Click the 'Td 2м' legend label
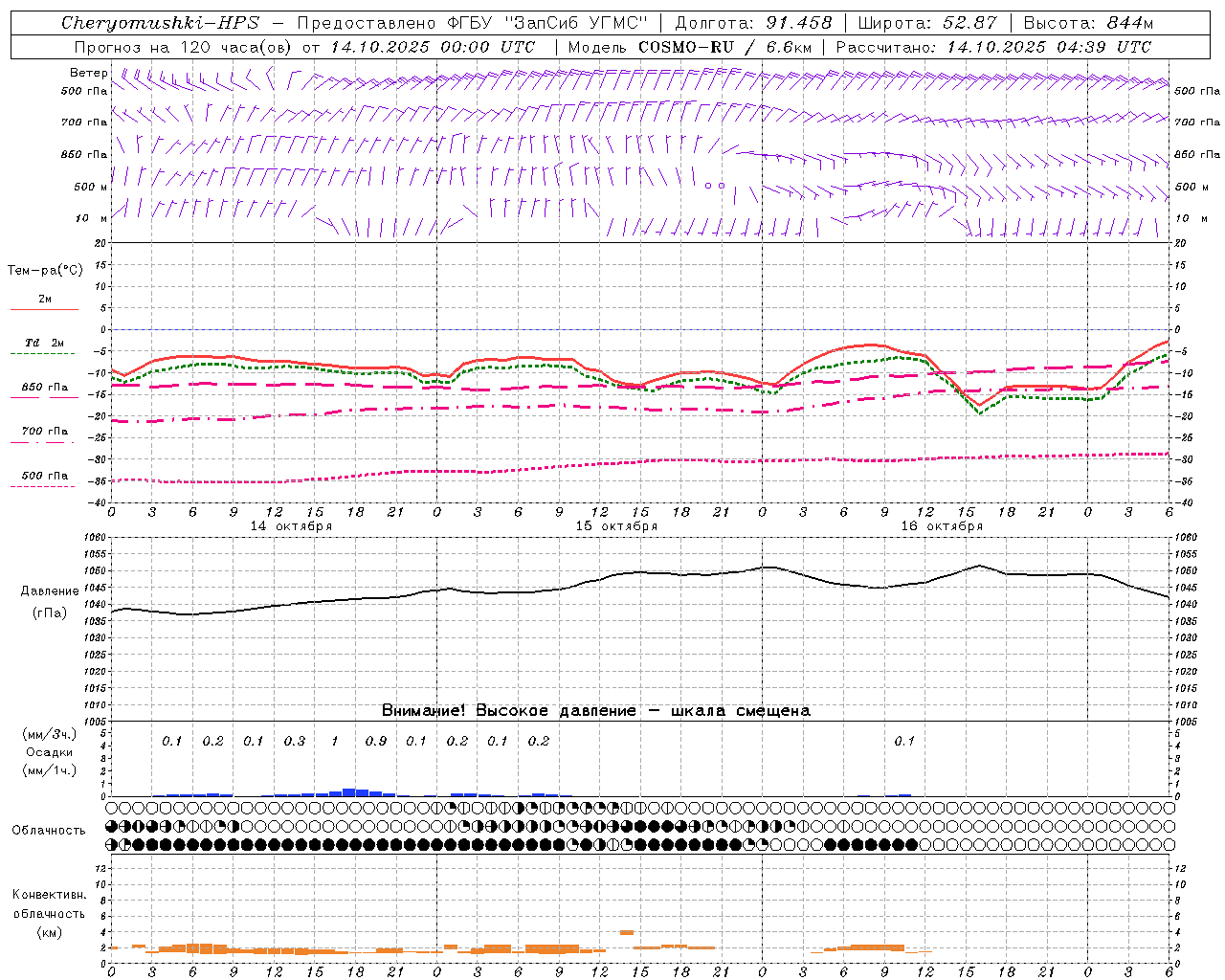 [x=45, y=343]
